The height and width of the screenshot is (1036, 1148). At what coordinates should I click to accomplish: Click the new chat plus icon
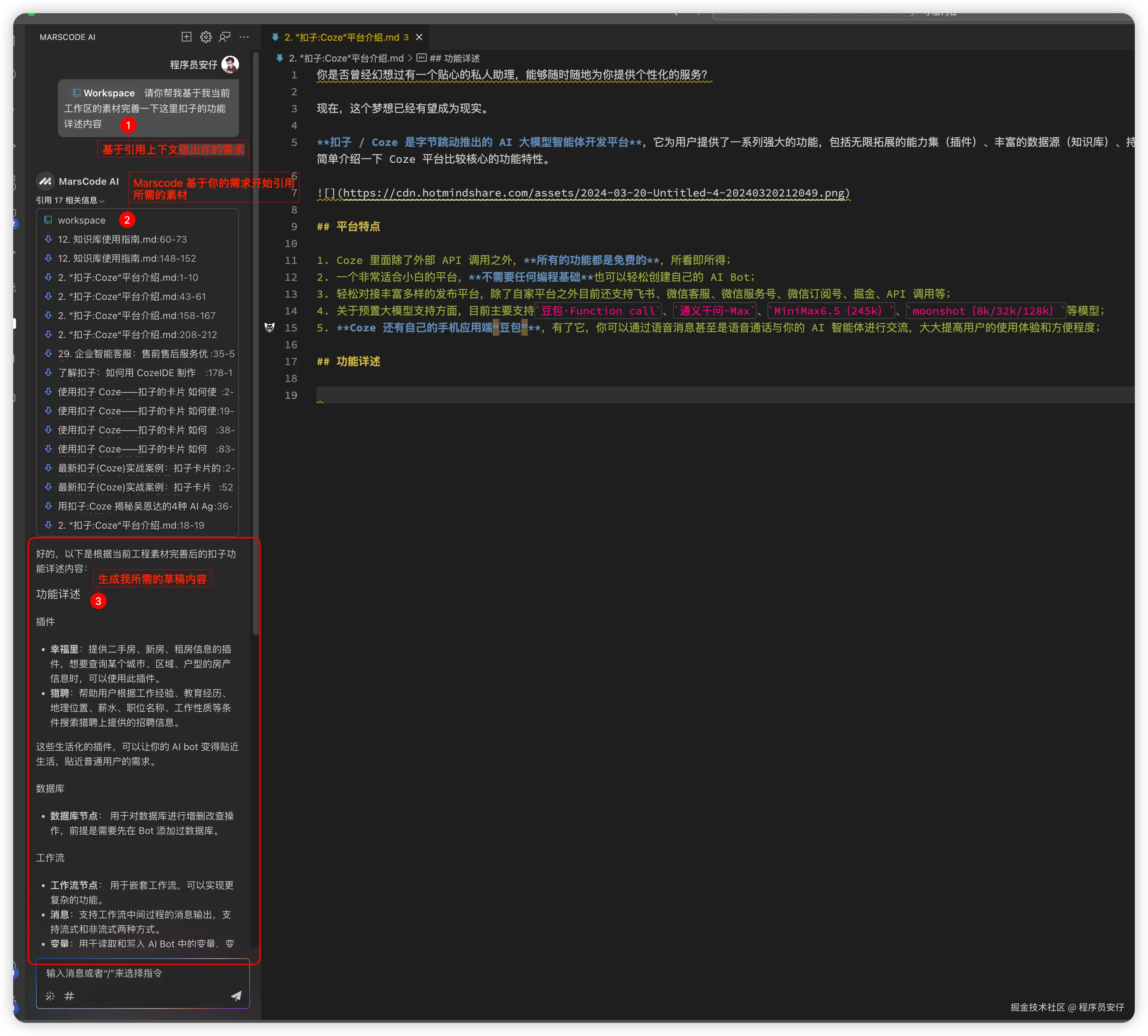click(186, 37)
